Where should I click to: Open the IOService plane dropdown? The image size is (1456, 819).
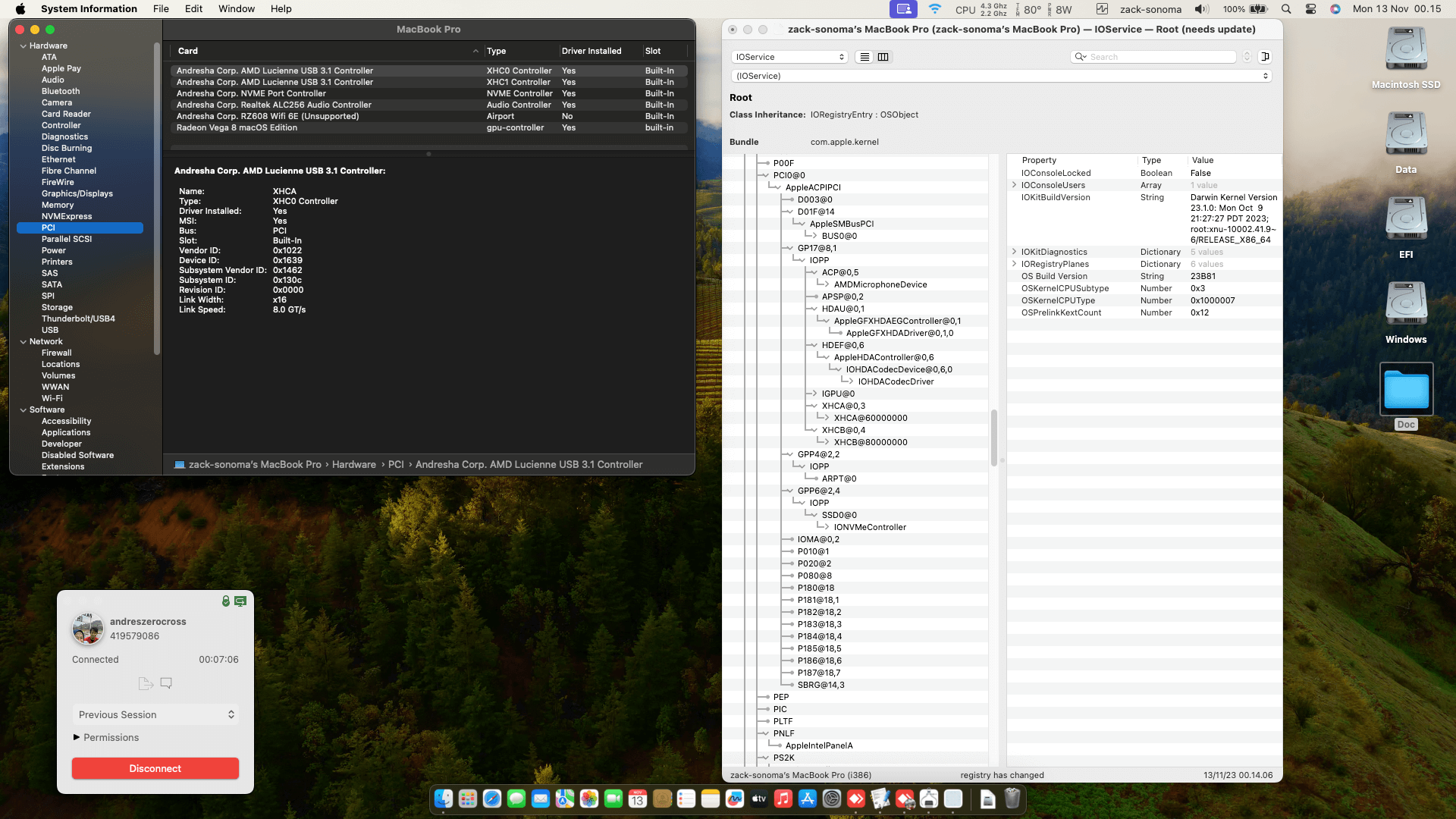[789, 56]
